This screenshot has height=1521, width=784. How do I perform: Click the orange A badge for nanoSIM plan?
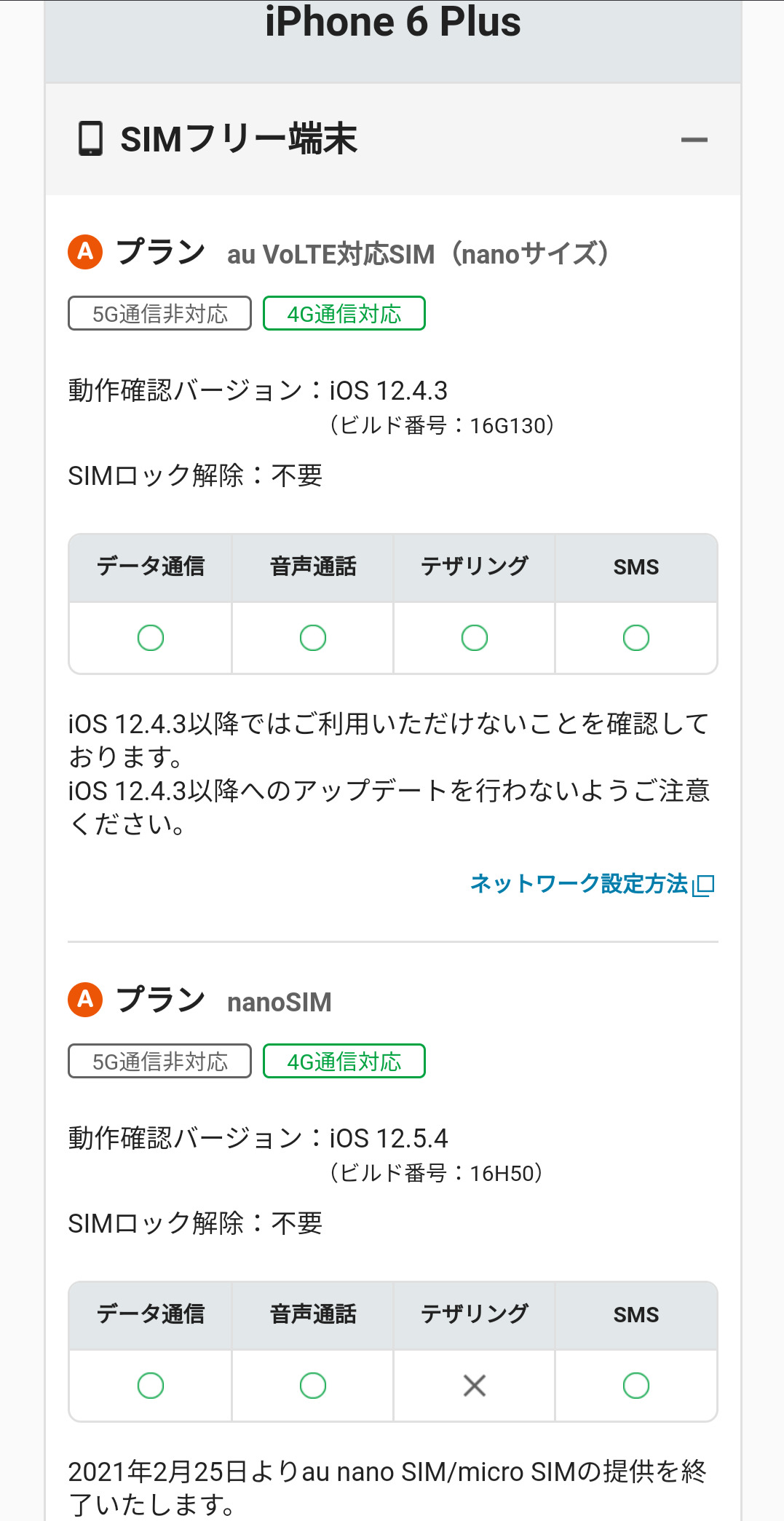[85, 1000]
